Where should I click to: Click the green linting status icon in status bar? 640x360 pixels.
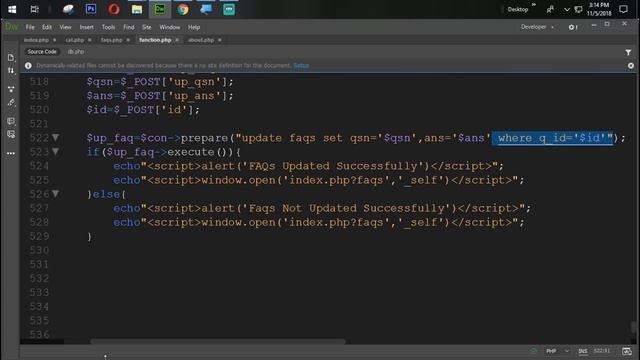click(x=533, y=351)
